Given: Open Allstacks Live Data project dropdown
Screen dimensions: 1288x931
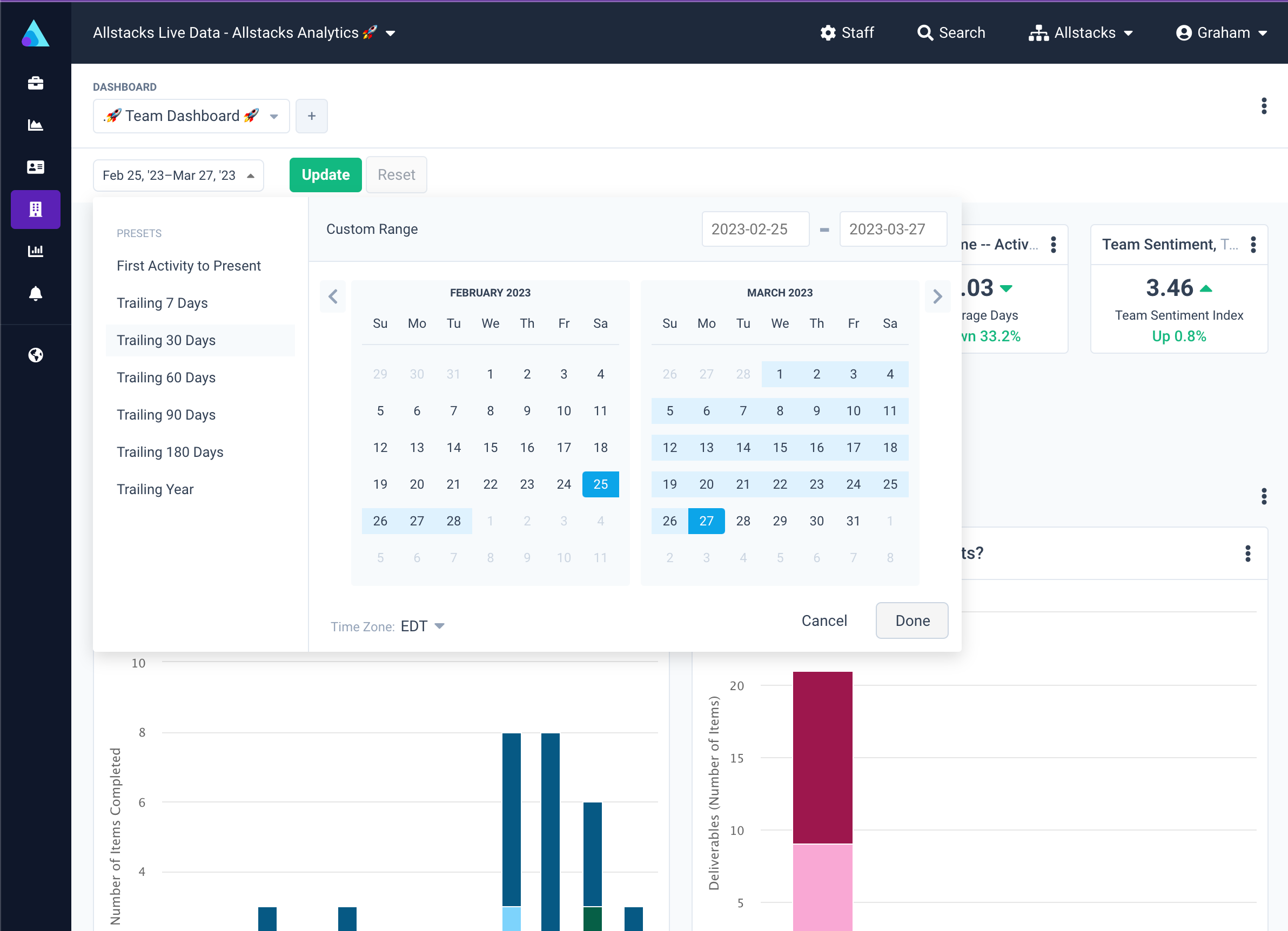Looking at the screenshot, I should pyautogui.click(x=244, y=33).
